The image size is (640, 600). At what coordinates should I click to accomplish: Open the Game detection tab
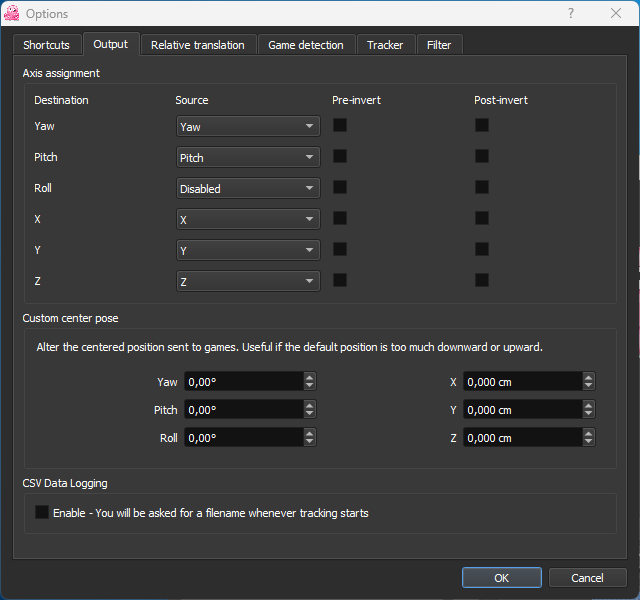point(305,45)
